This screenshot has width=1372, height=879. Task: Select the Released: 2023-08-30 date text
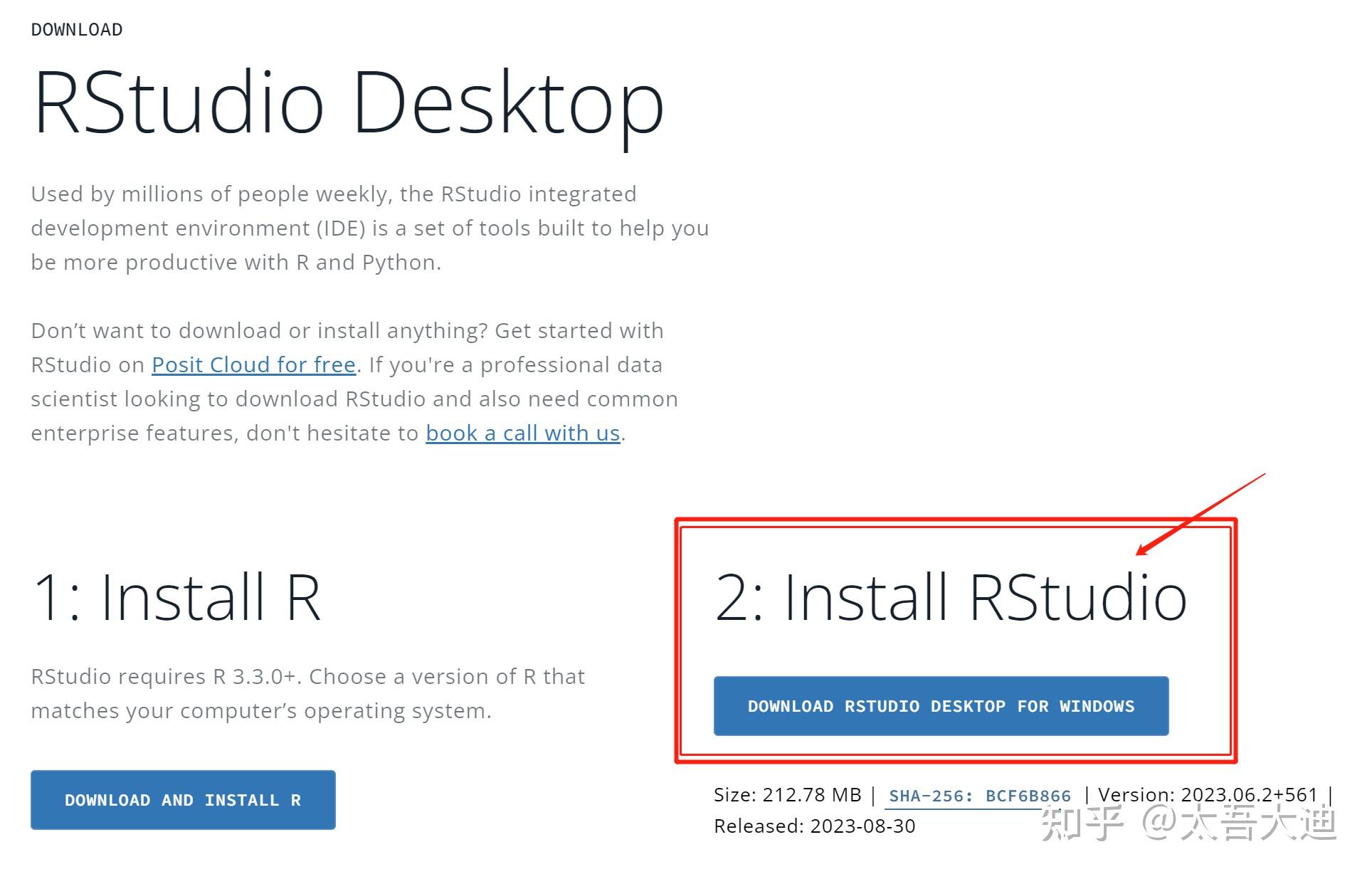815,826
